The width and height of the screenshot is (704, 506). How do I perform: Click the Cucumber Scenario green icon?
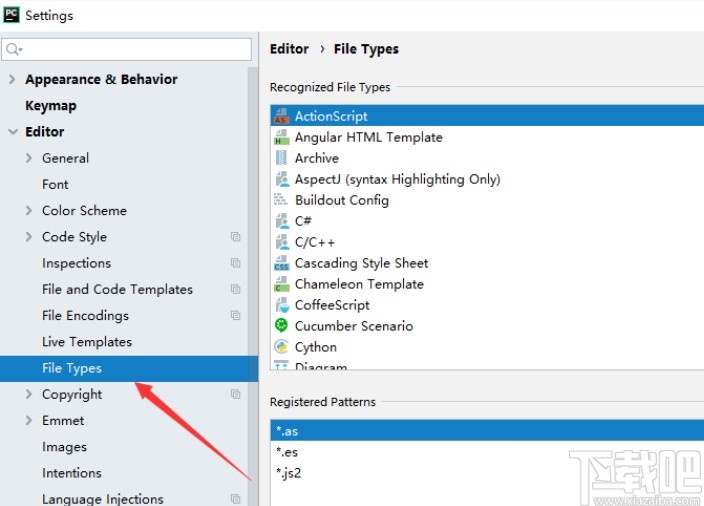[281, 326]
